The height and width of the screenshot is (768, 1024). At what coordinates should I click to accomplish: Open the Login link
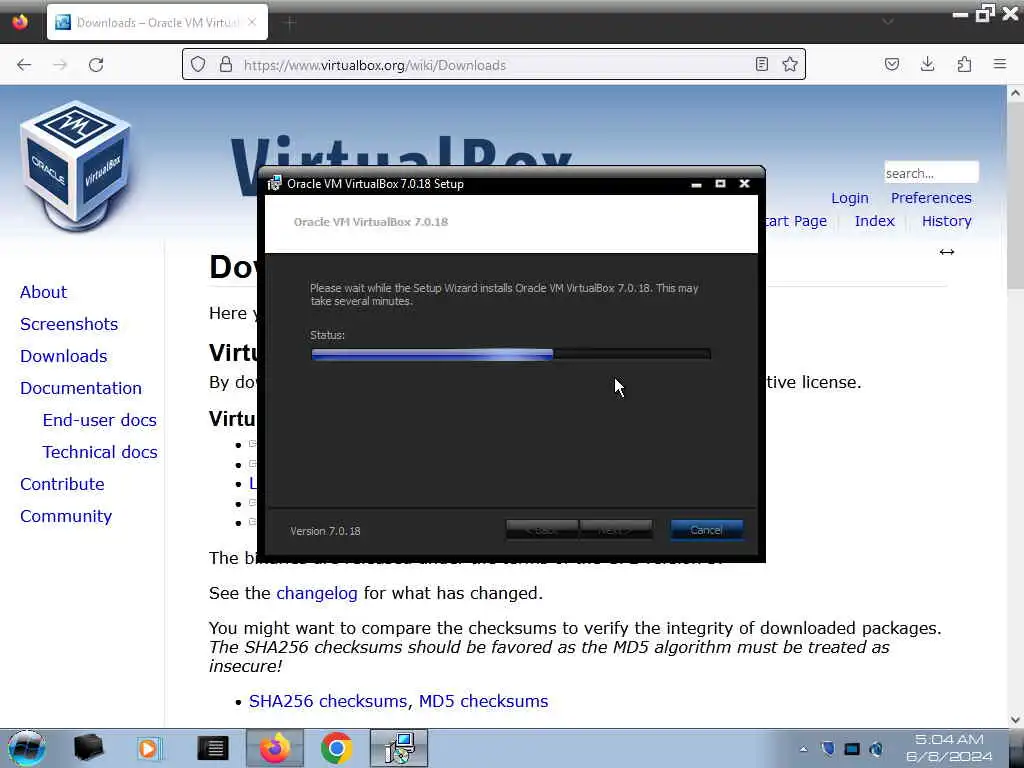(850, 198)
